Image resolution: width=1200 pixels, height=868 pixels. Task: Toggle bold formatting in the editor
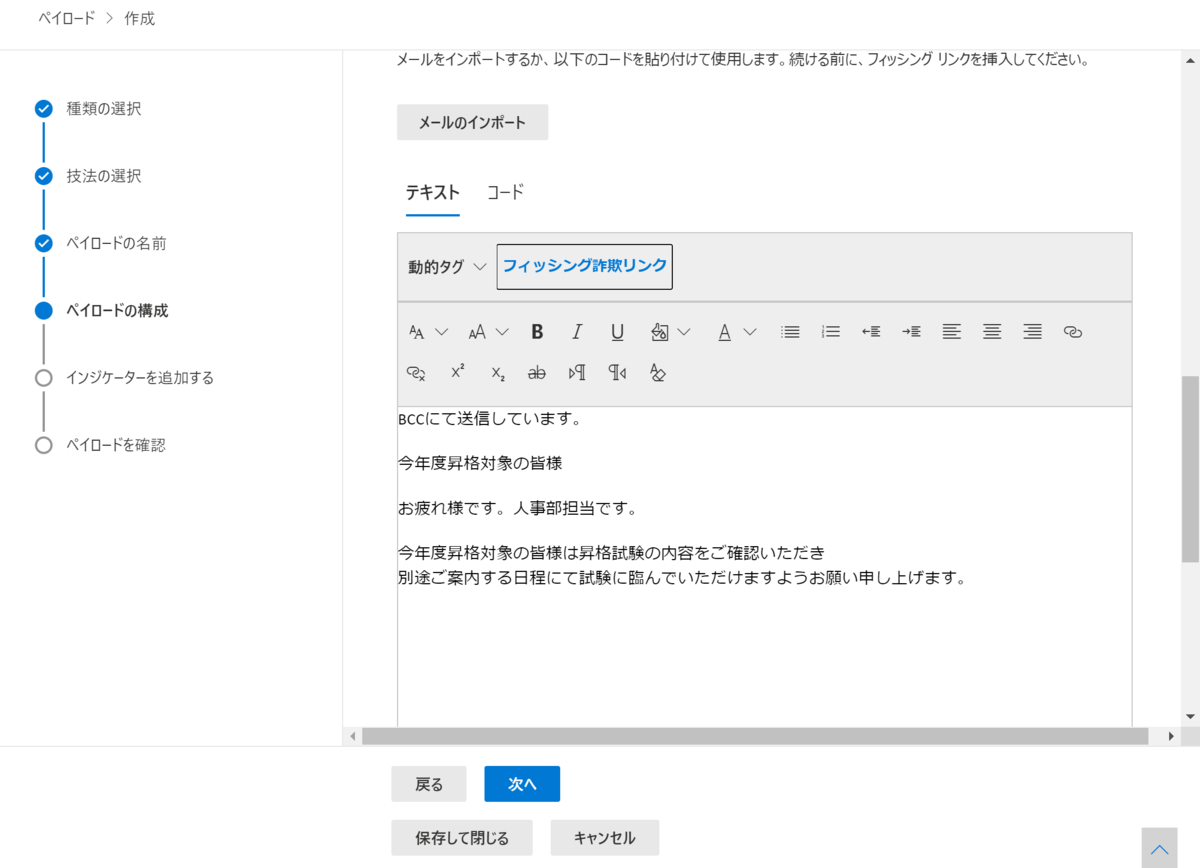537,331
